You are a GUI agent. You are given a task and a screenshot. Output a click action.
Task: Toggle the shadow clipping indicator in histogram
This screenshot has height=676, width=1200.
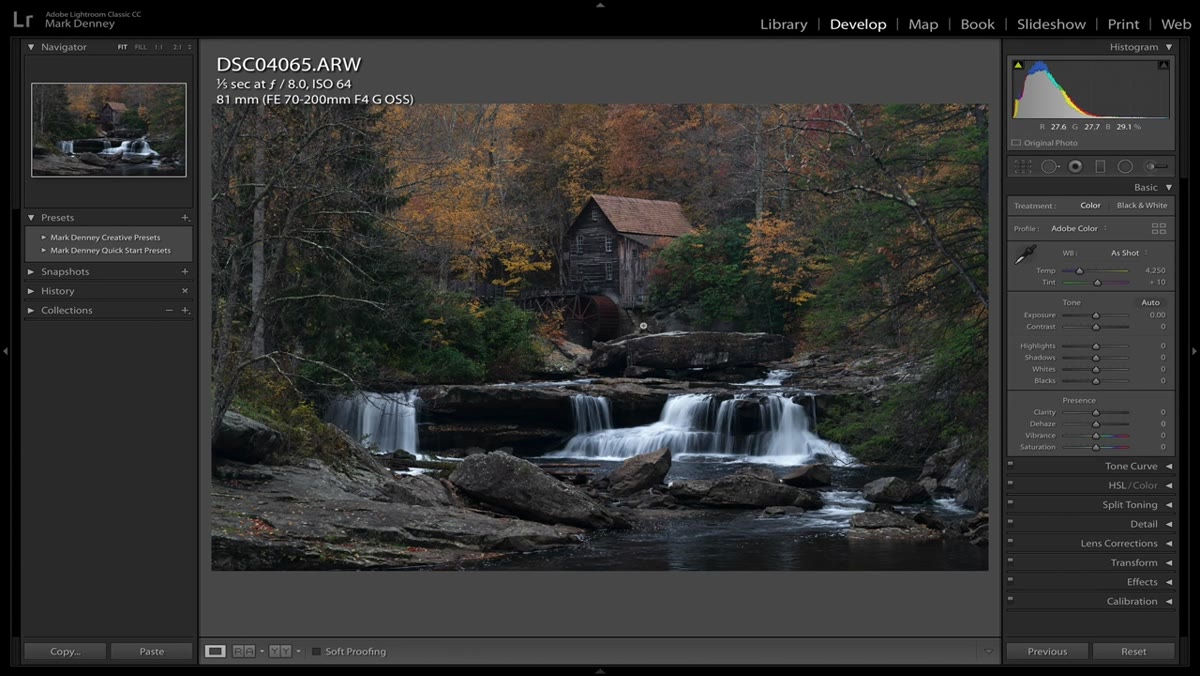point(1018,65)
